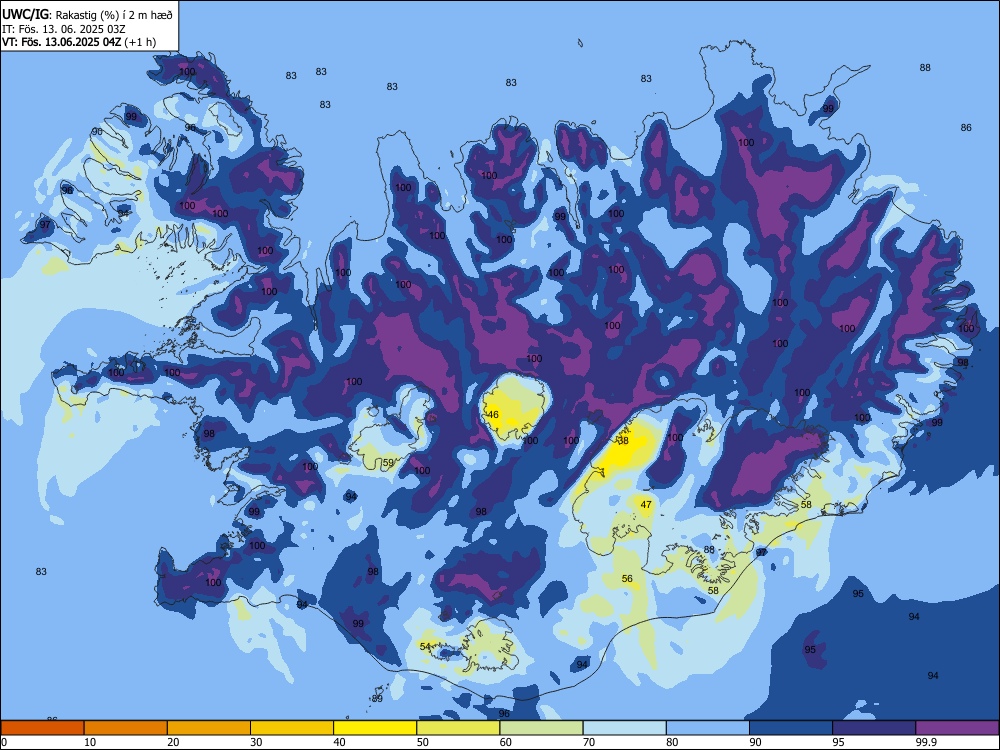Select the purple above-99.9 legend swatch
The width and height of the screenshot is (1000, 750).
[957, 728]
